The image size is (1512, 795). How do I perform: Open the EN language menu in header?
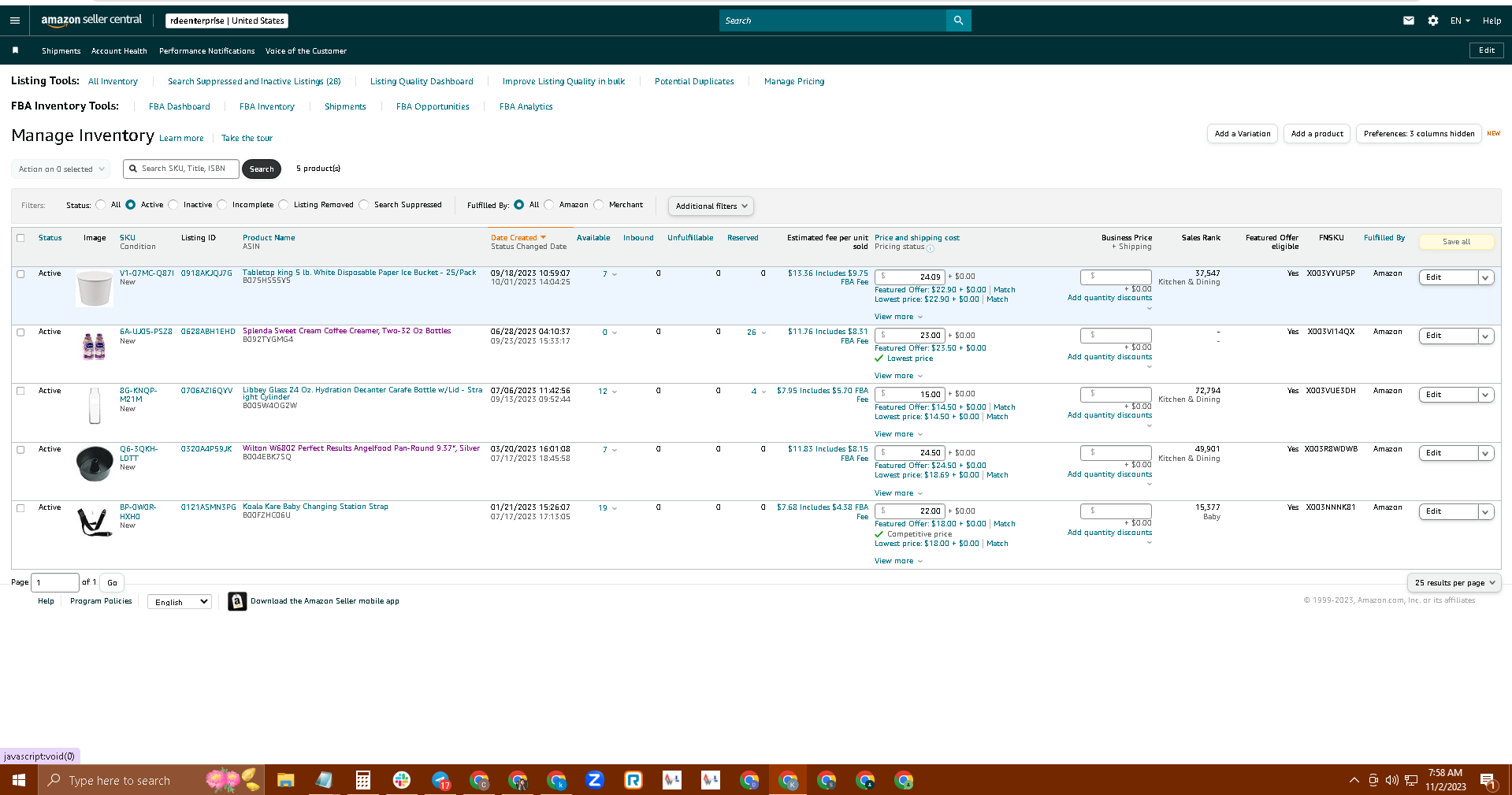[1460, 20]
